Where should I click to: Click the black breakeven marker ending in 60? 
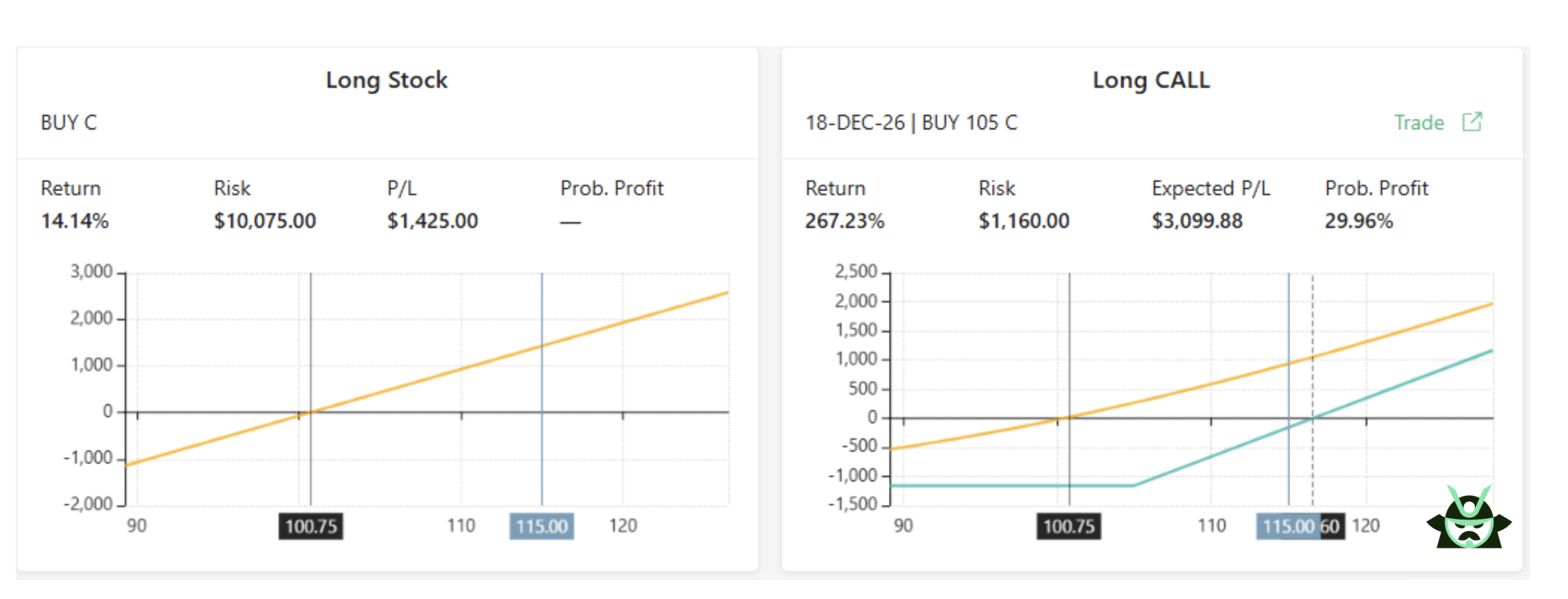(1331, 526)
